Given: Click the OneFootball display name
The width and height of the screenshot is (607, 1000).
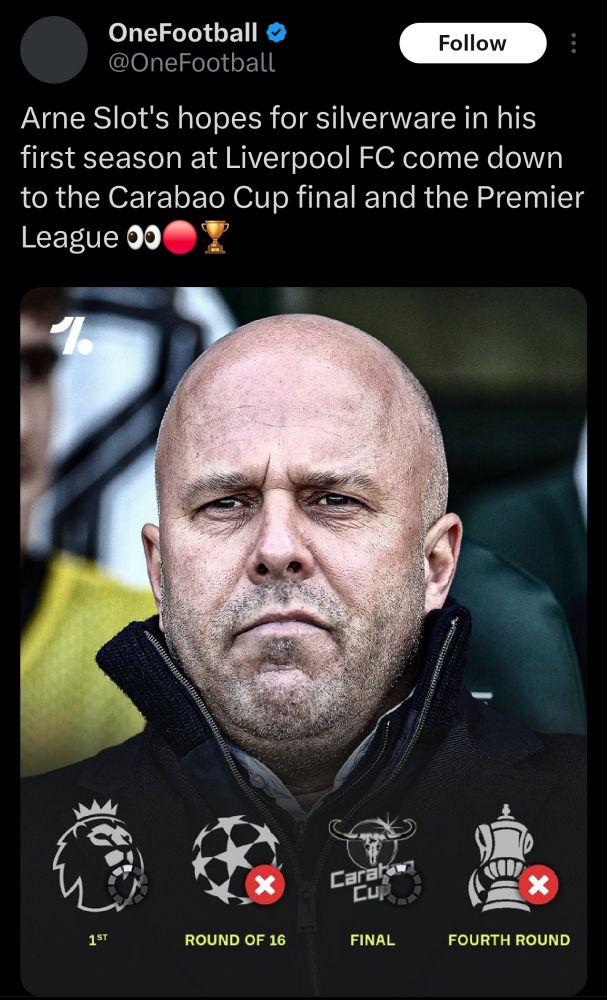Looking at the screenshot, I should (183, 32).
